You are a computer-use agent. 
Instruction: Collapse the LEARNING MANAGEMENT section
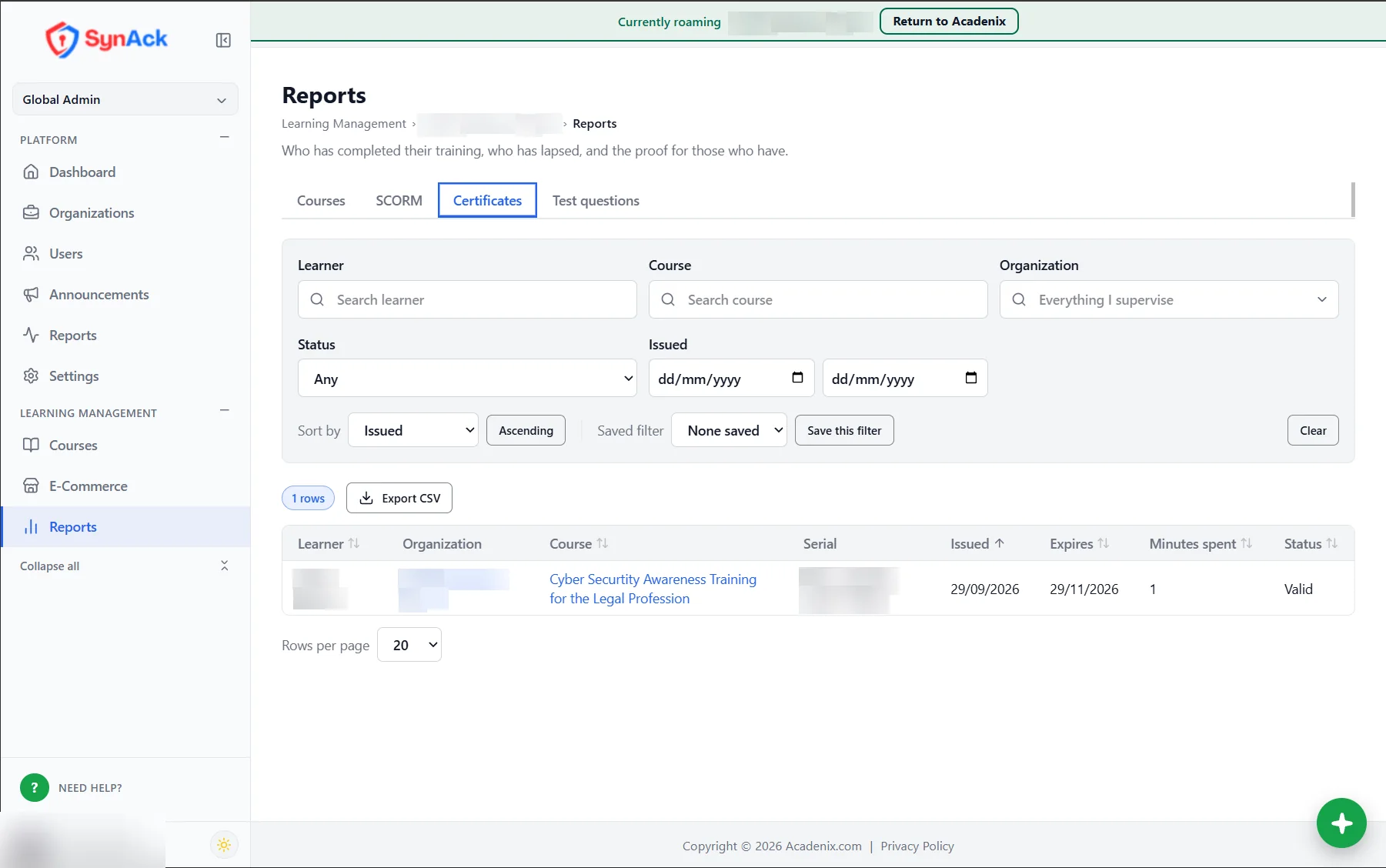coord(225,411)
